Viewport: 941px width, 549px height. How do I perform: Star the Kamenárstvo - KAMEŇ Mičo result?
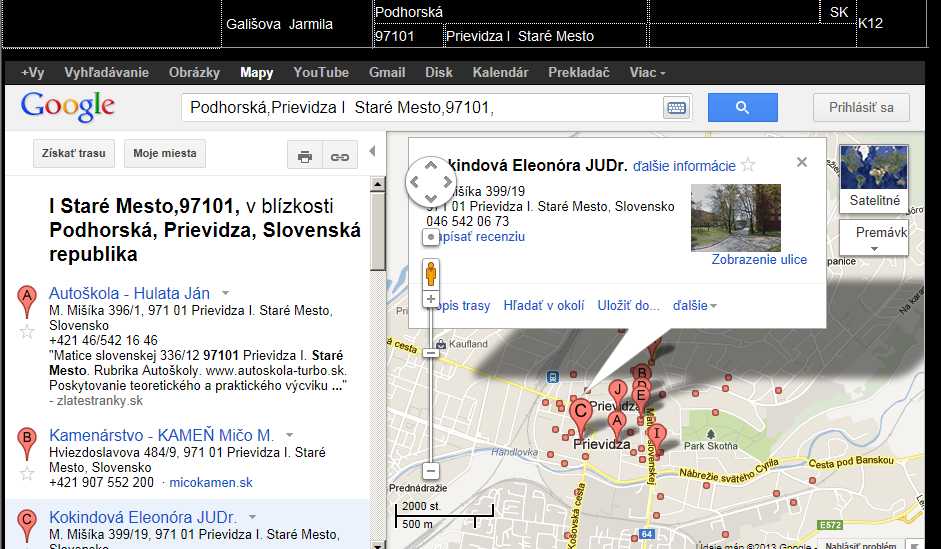(27, 474)
